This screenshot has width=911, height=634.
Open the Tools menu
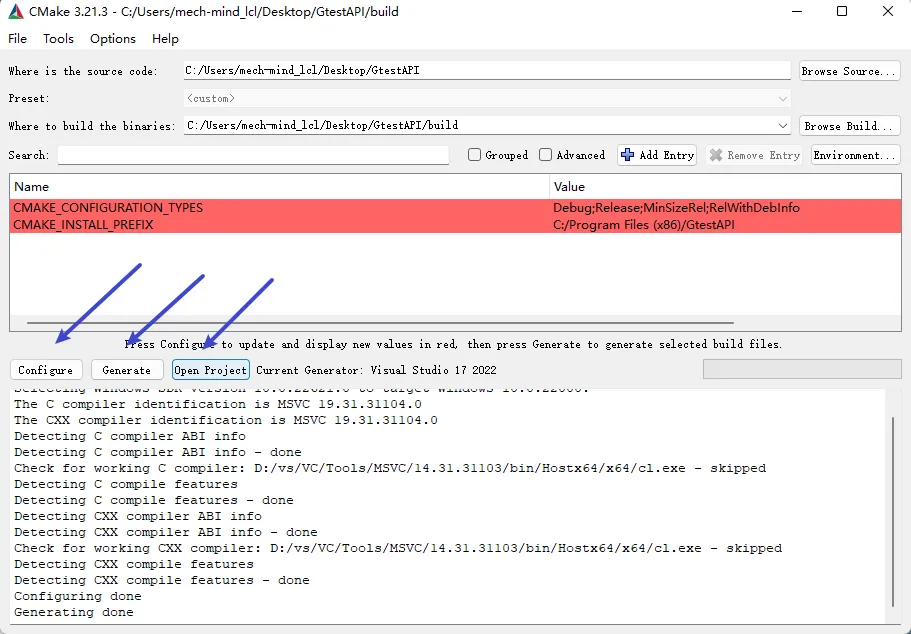[x=58, y=38]
